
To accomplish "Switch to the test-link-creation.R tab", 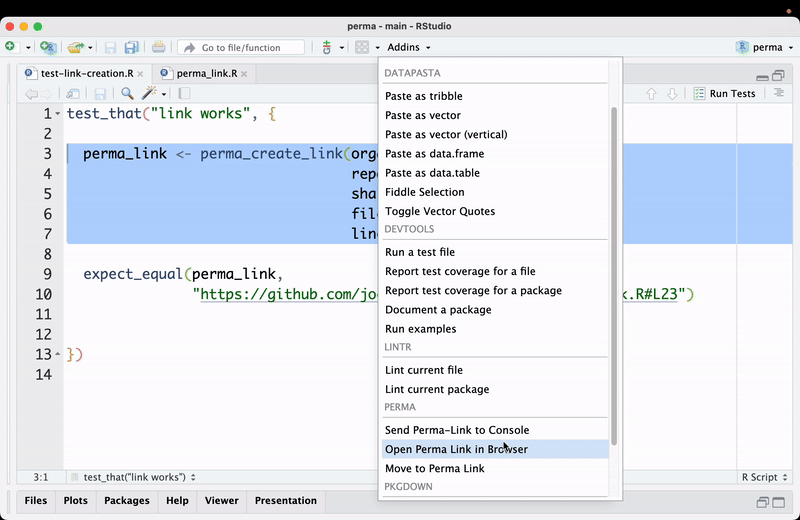I will [x=87, y=73].
